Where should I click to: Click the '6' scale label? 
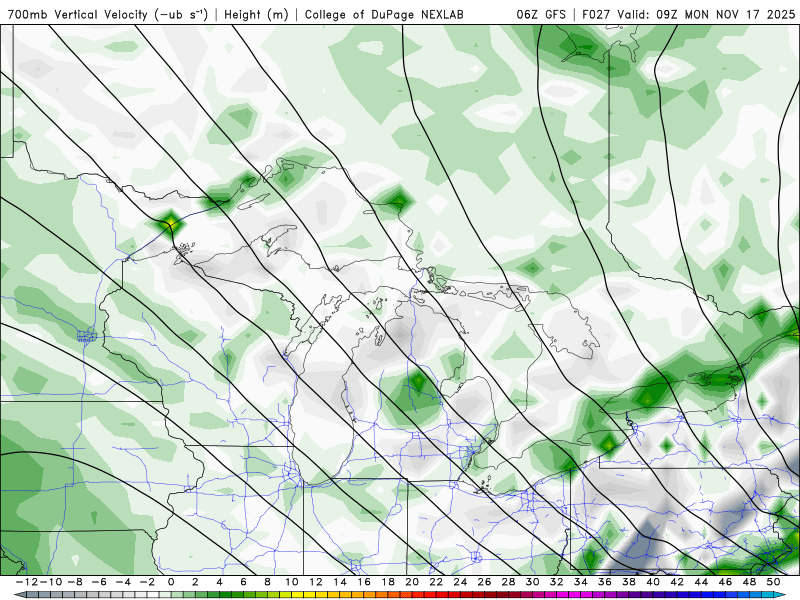243,582
